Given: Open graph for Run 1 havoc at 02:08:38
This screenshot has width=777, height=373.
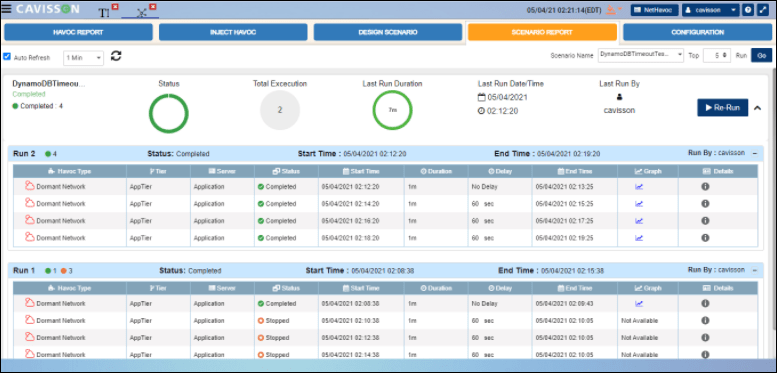Looking at the screenshot, I should pos(639,304).
